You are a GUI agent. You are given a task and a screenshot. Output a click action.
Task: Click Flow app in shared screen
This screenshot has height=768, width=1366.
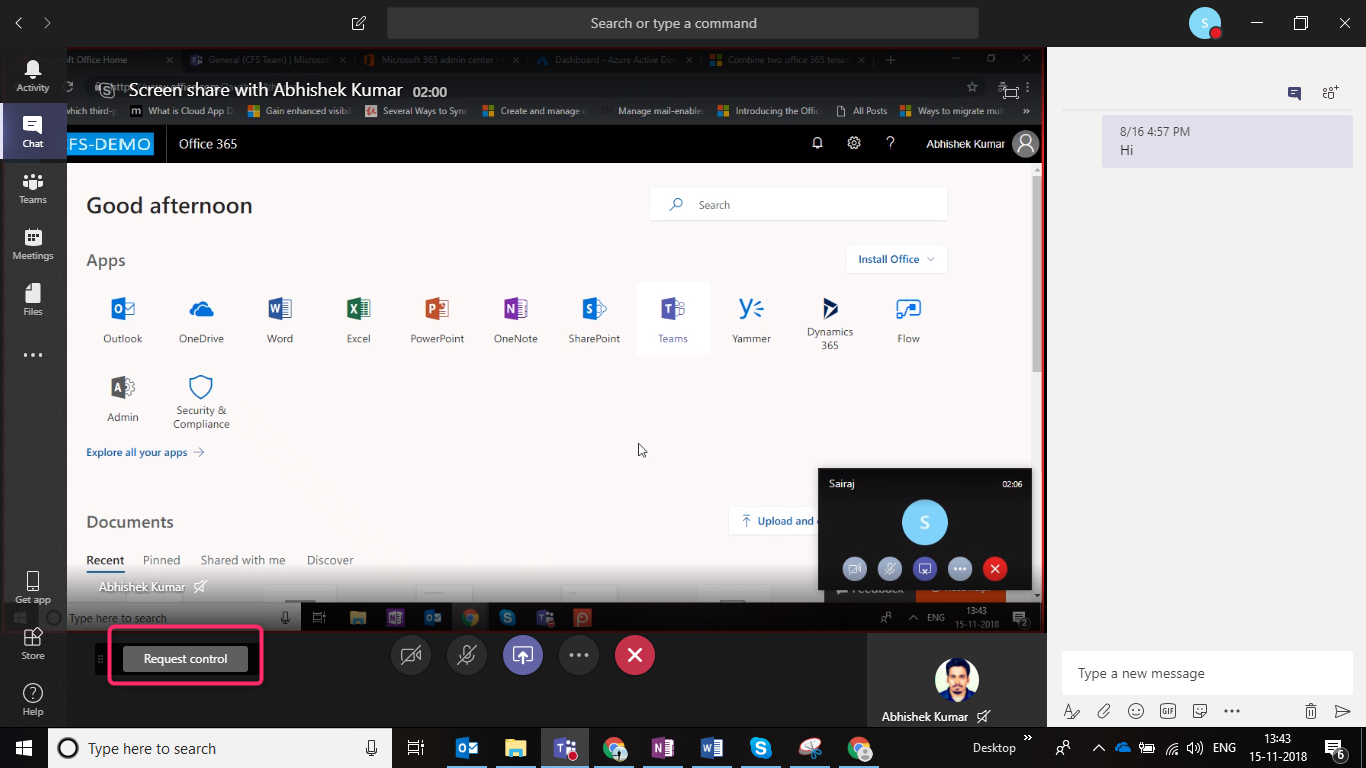[908, 320]
